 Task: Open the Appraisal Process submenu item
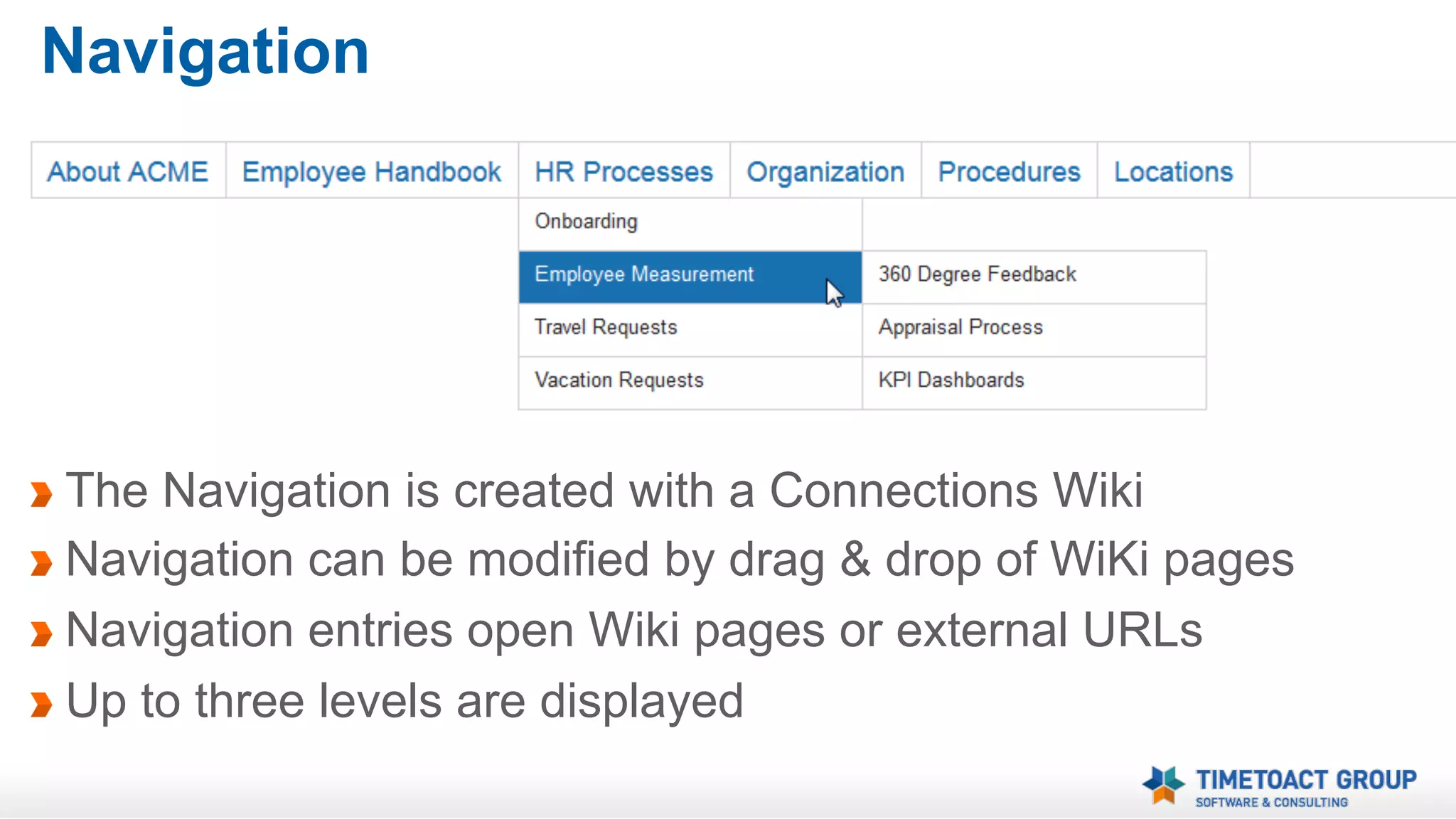[x=1034, y=330]
